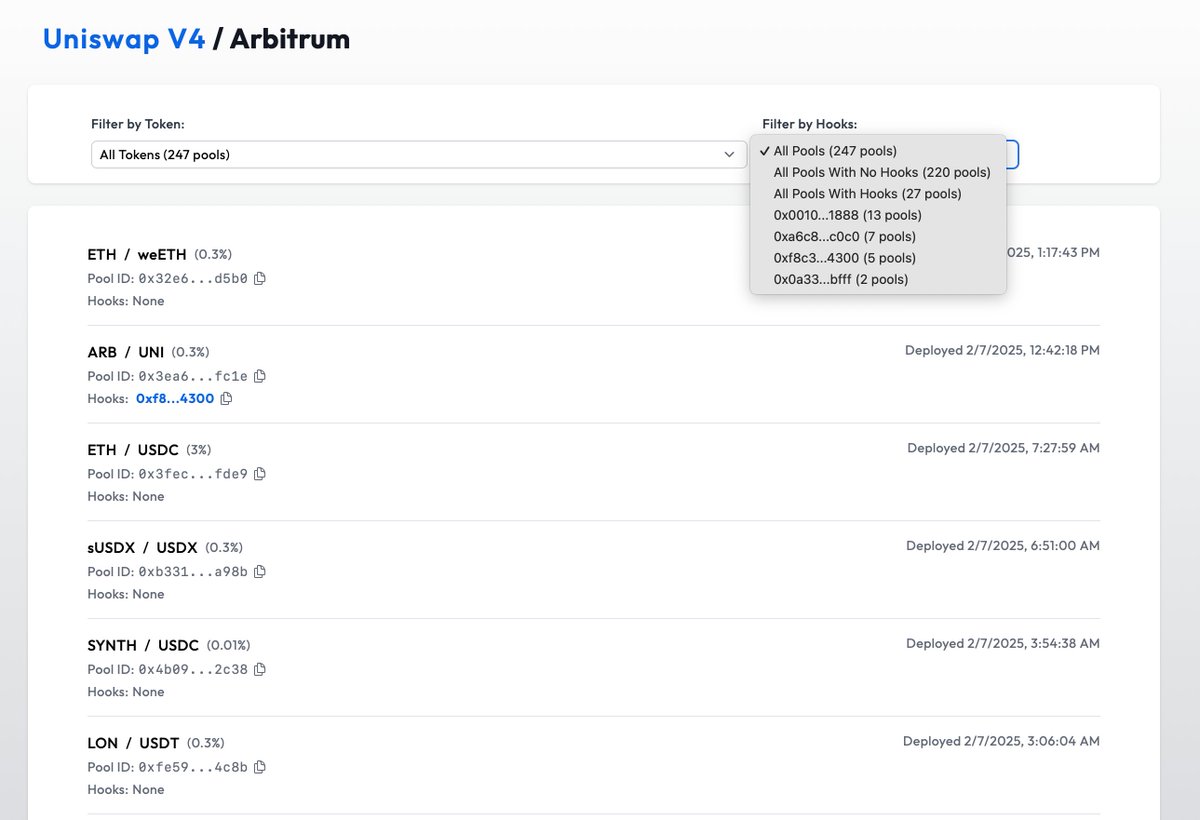Viewport: 1200px width, 820px height.
Task: Click the ETH / USDC pool name
Action: [133, 450]
